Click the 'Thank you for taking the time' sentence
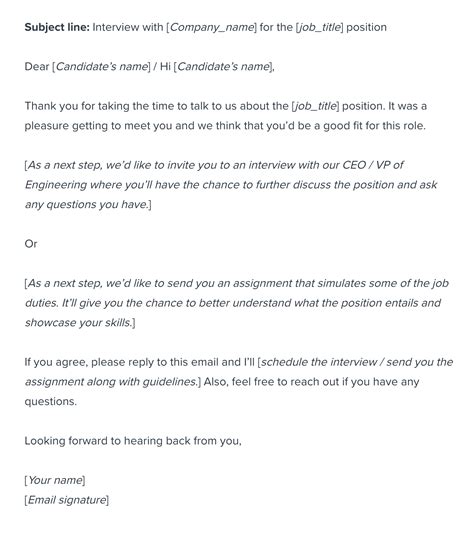Viewport: 474px width, 538px height. point(226,106)
